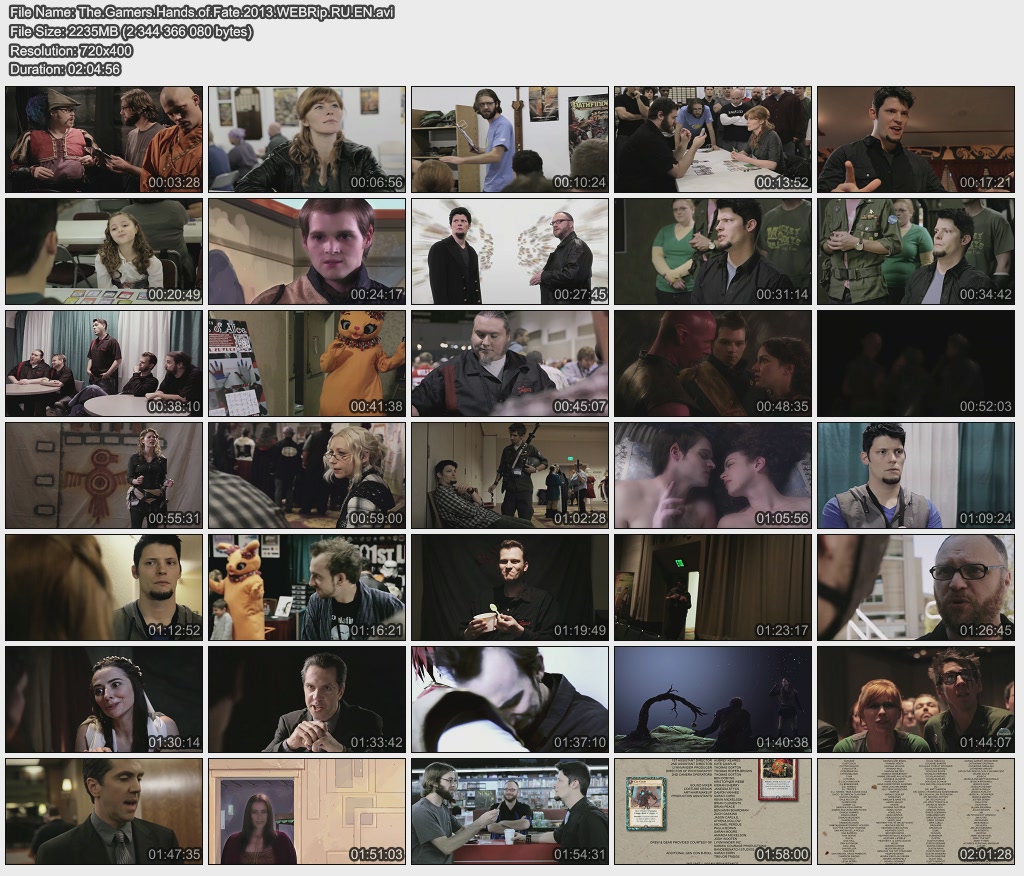Open the dark frame at 00:52:03
Screen dimensions: 1024x876
click(916, 363)
